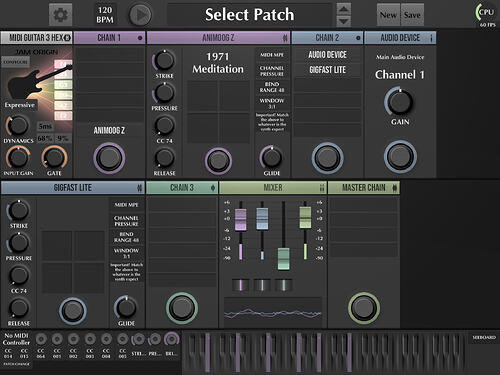Open the Animoog Z module header menu icon
The image size is (500, 375).
pos(285,38)
